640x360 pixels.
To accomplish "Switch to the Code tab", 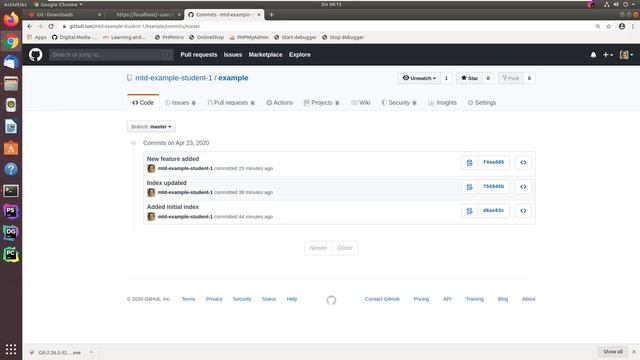I will pyautogui.click(x=143, y=102).
